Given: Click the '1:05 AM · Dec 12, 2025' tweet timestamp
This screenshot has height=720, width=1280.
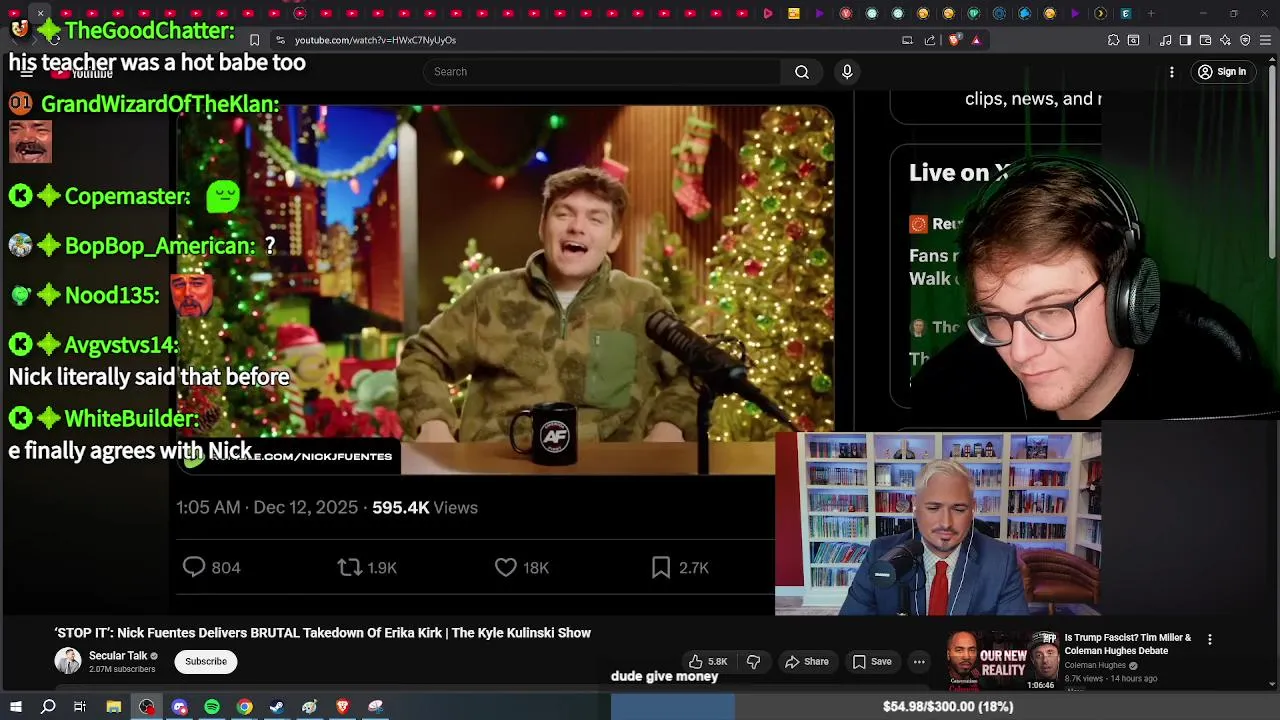Looking at the screenshot, I should tap(267, 507).
